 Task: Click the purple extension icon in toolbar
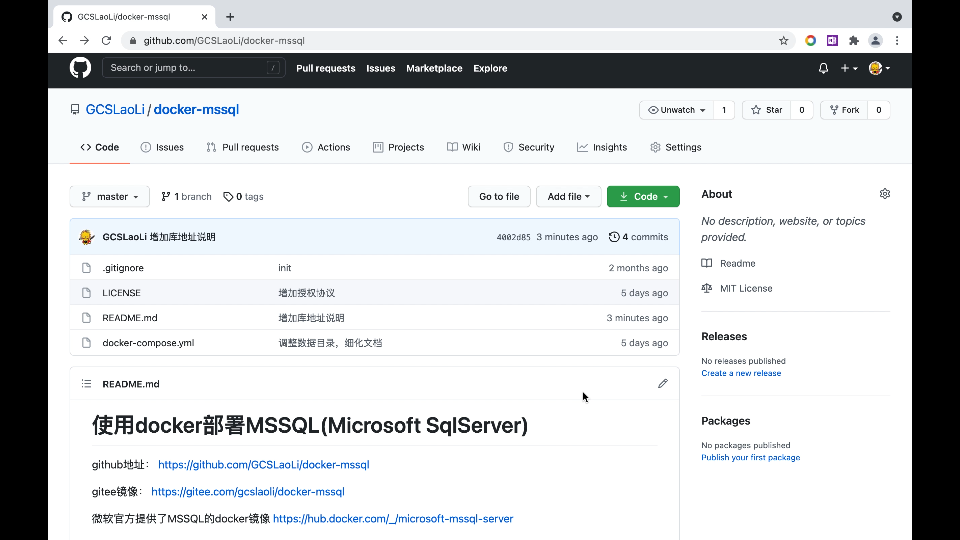832,40
